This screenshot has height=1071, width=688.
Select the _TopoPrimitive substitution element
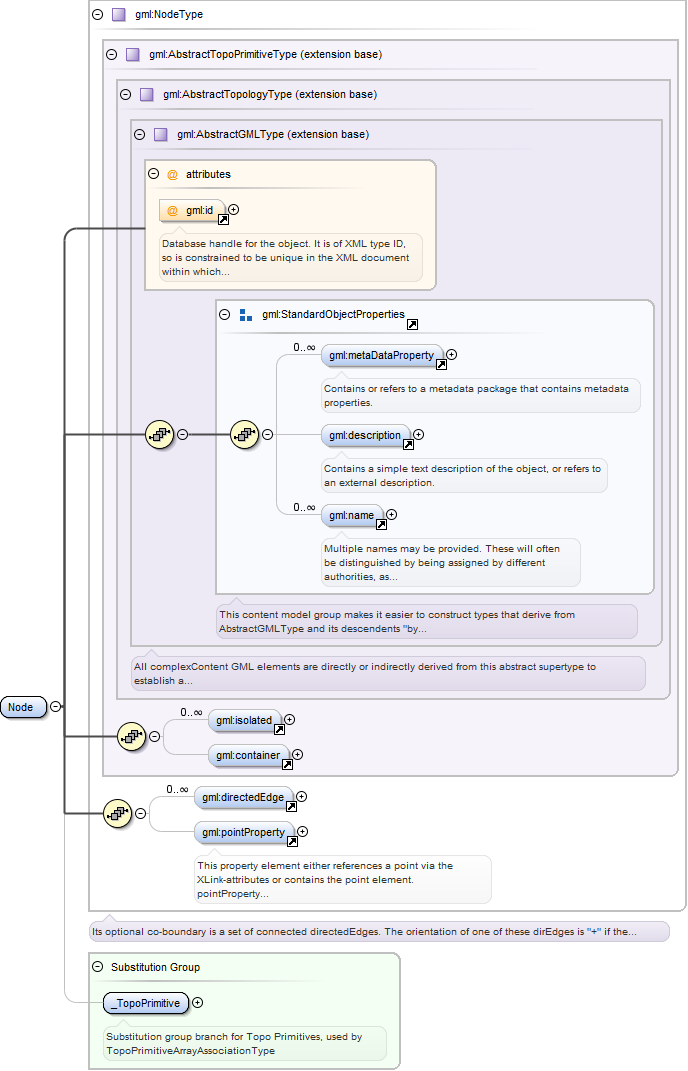pos(146,1003)
